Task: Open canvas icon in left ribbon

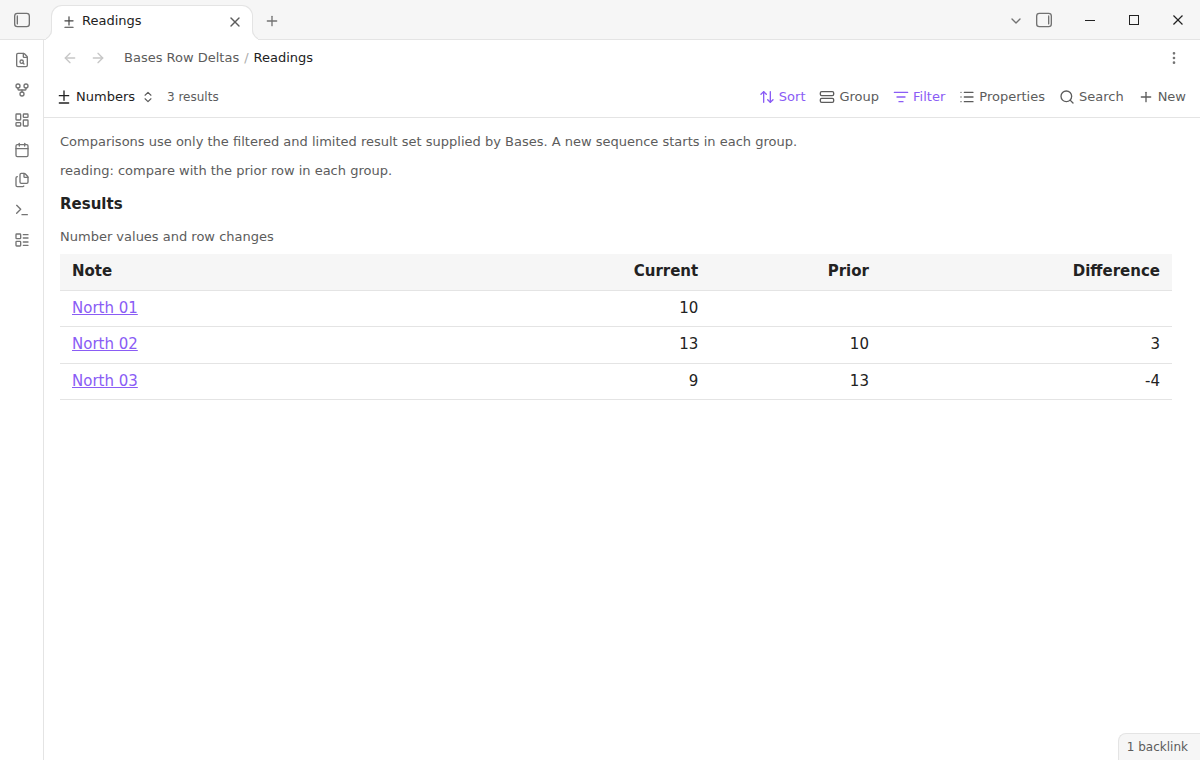Action: coord(22,120)
